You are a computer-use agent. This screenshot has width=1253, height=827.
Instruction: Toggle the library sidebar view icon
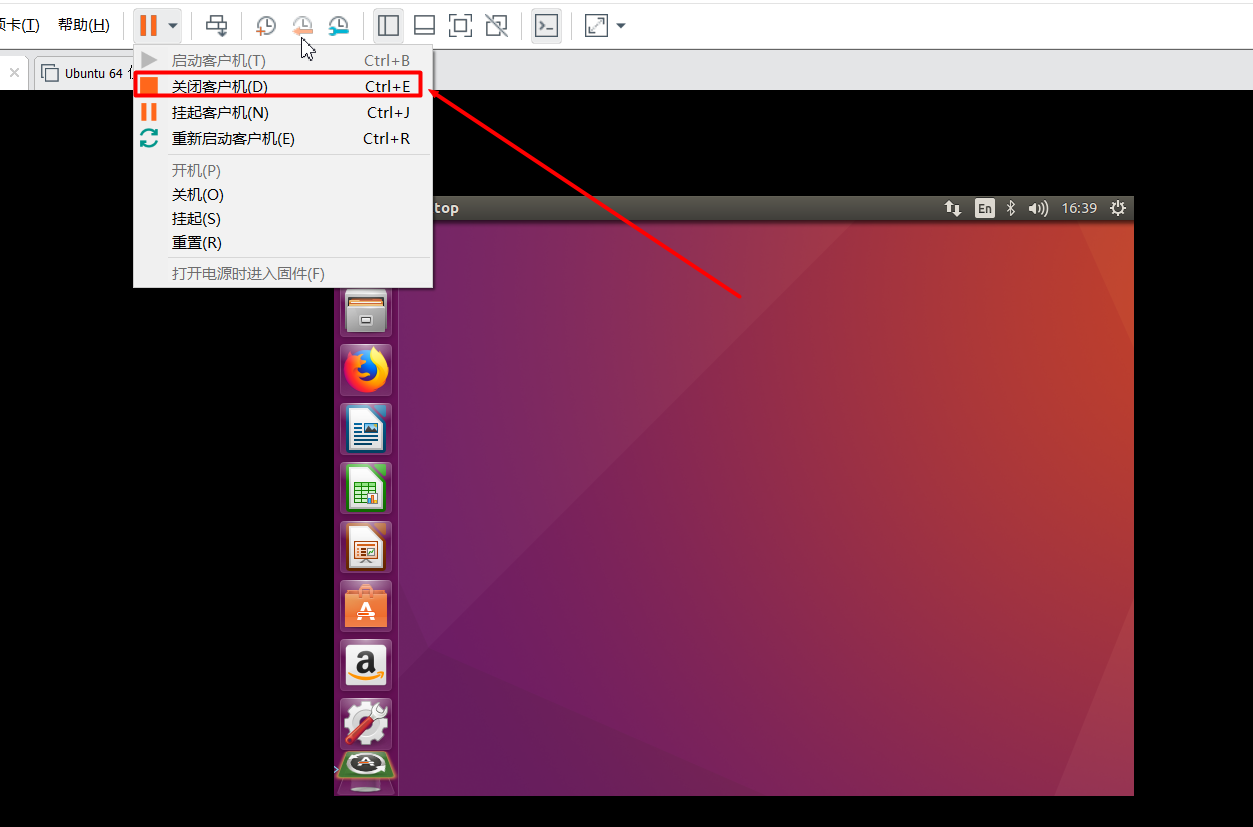[389, 25]
